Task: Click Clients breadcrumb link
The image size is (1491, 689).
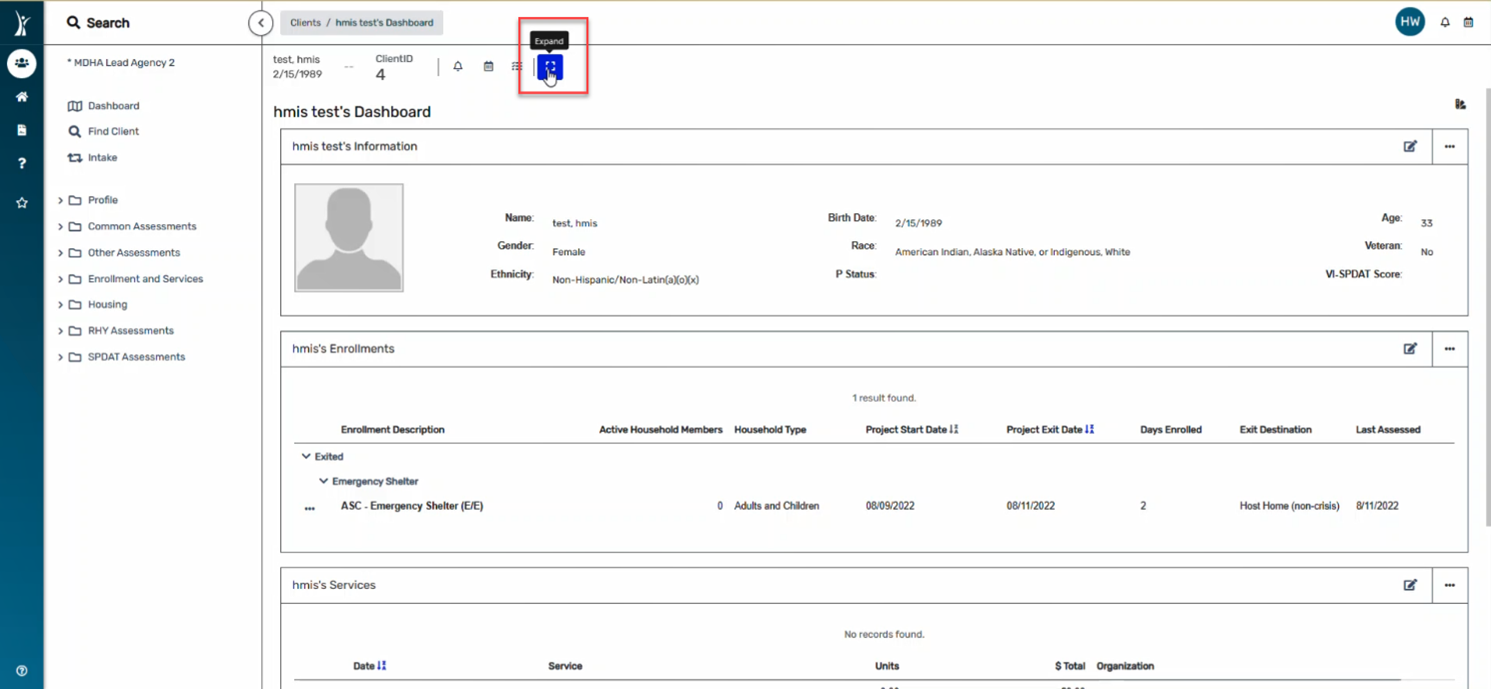Action: pos(305,22)
